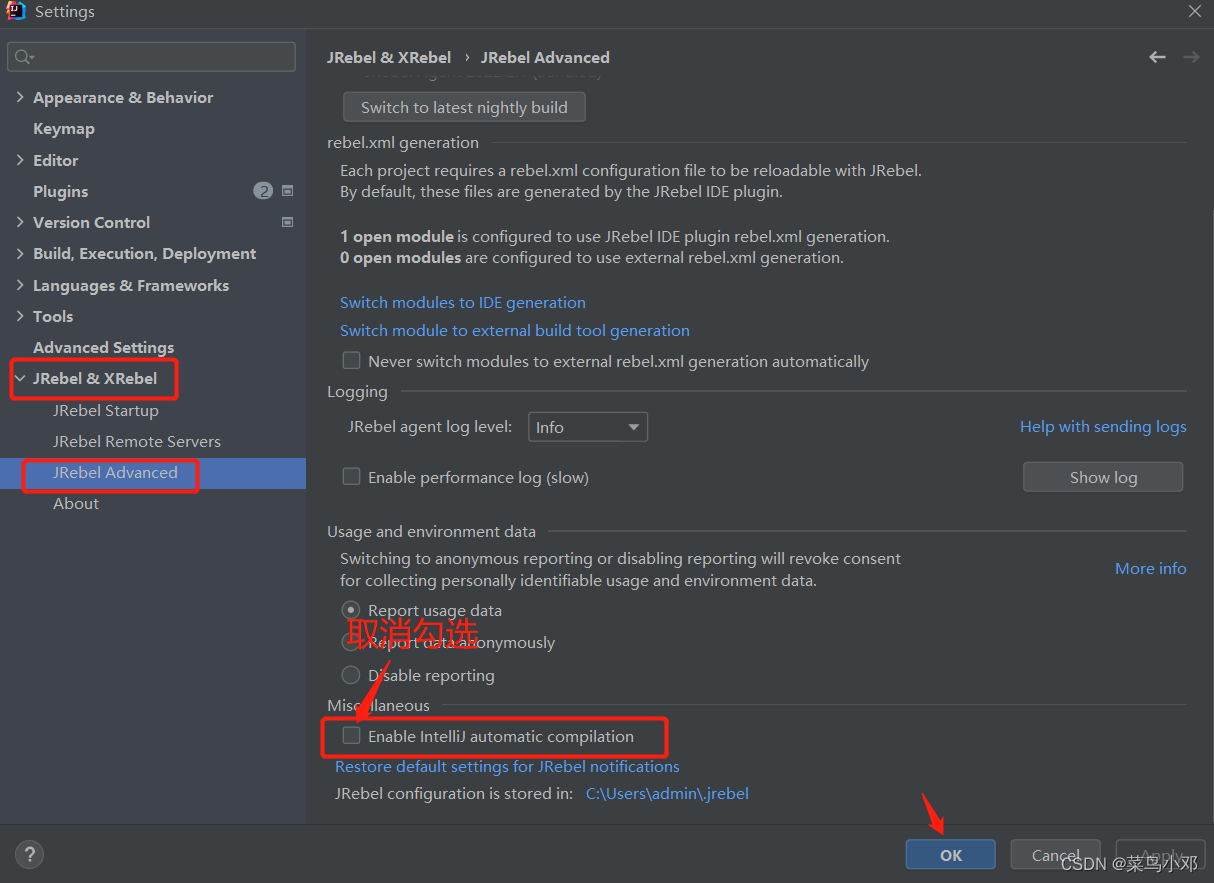1214x883 pixels.
Task: Close the Settings dialog window
Action: [x=1195, y=12]
